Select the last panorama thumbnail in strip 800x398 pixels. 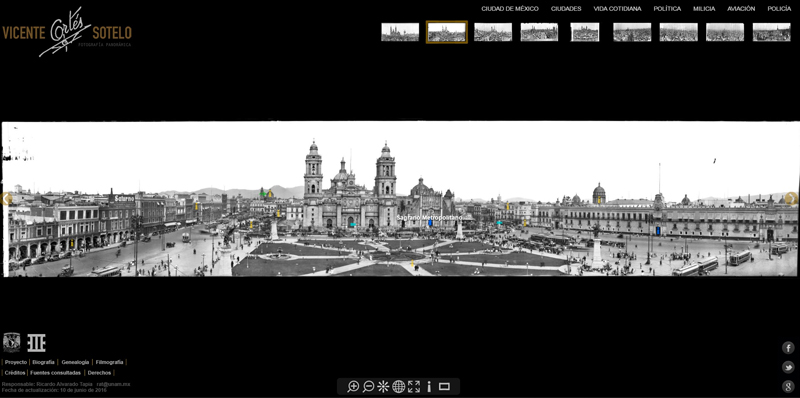pos(771,32)
